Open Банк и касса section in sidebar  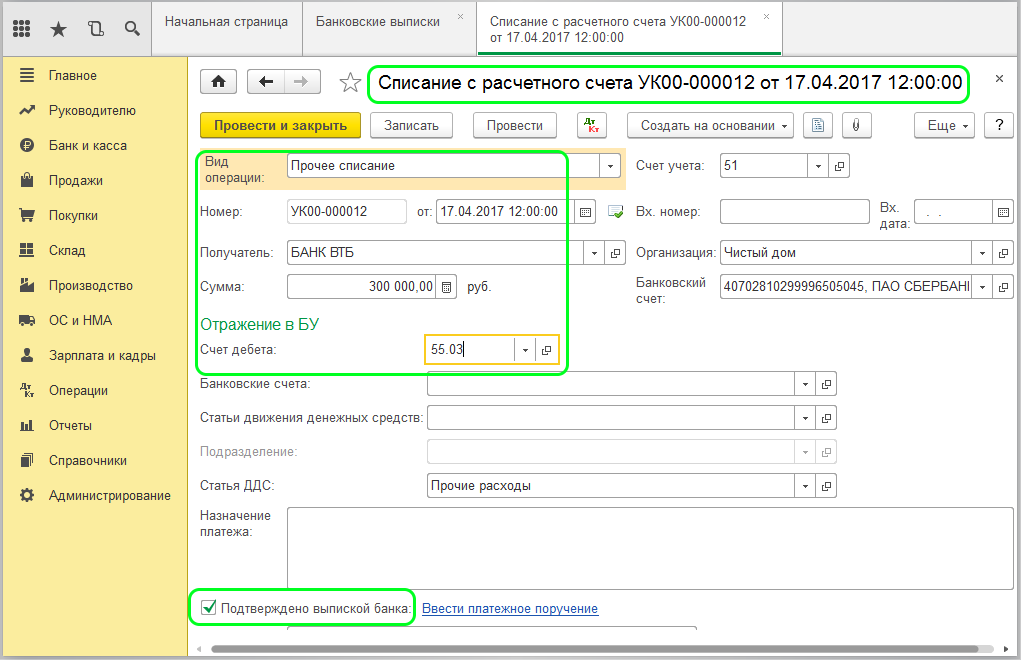pyautogui.click(x=87, y=145)
